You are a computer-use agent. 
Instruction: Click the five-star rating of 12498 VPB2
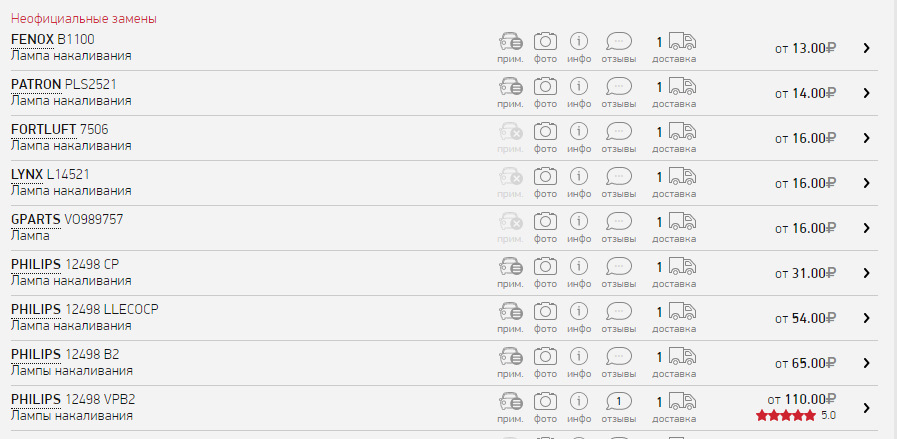click(786, 415)
